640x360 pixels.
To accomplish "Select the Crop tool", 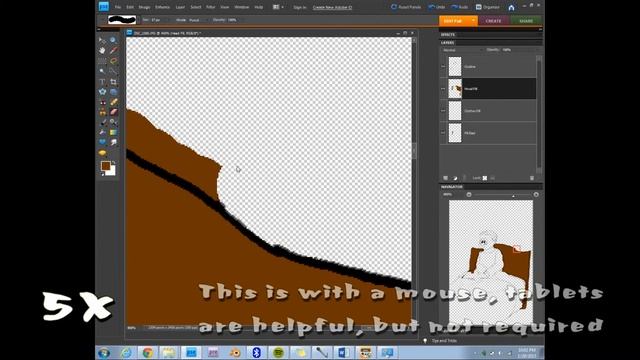I will pos(113,82).
